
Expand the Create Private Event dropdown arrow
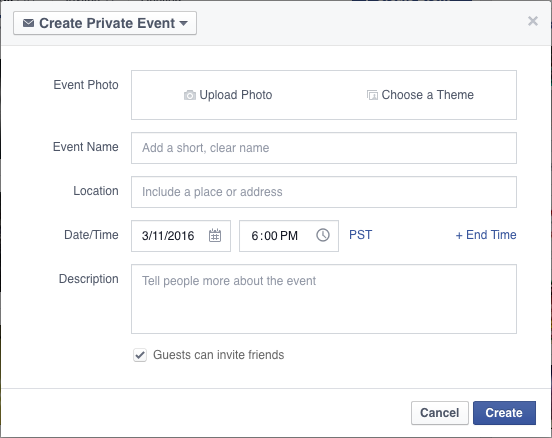[183, 24]
